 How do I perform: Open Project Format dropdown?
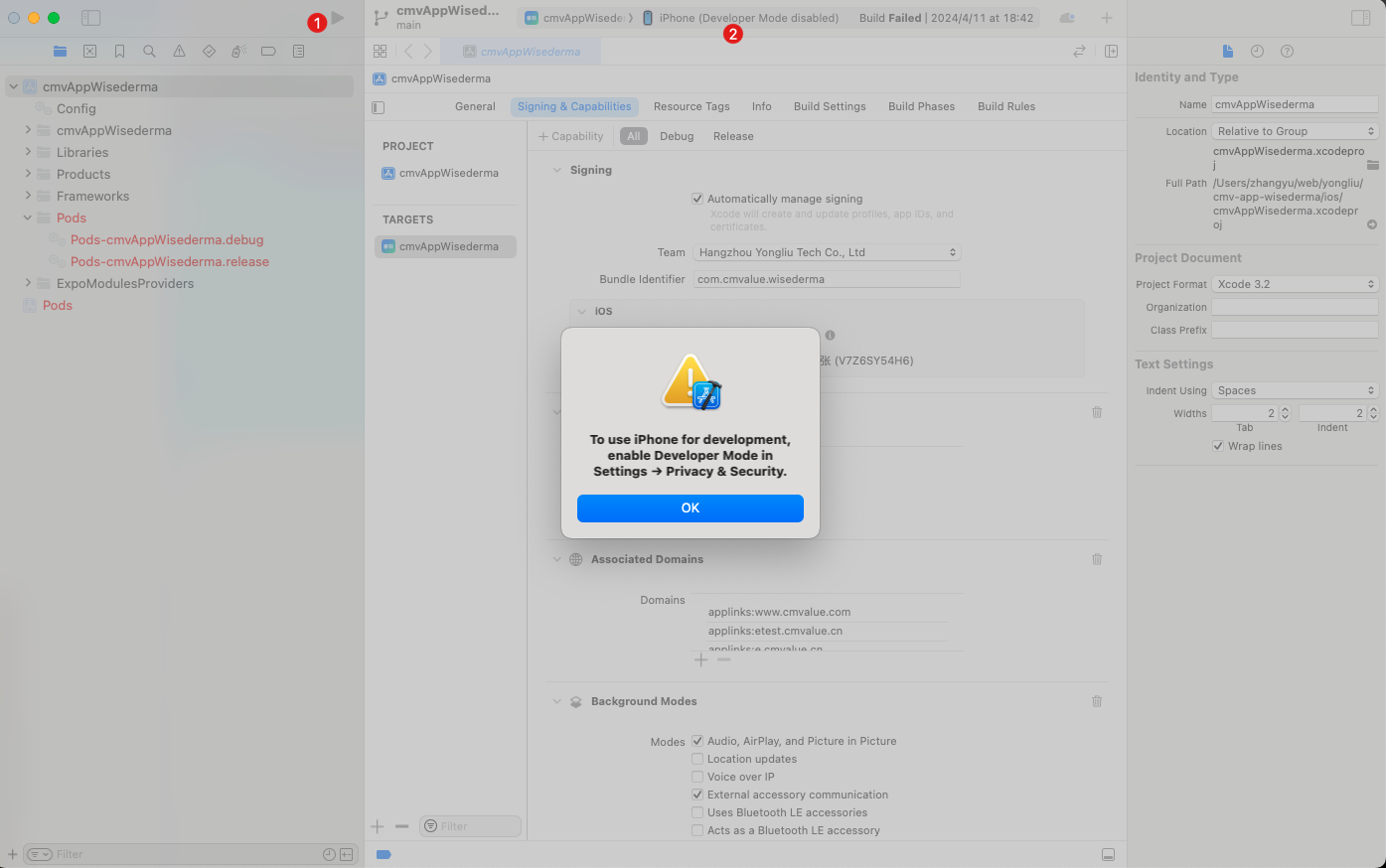coord(1295,284)
